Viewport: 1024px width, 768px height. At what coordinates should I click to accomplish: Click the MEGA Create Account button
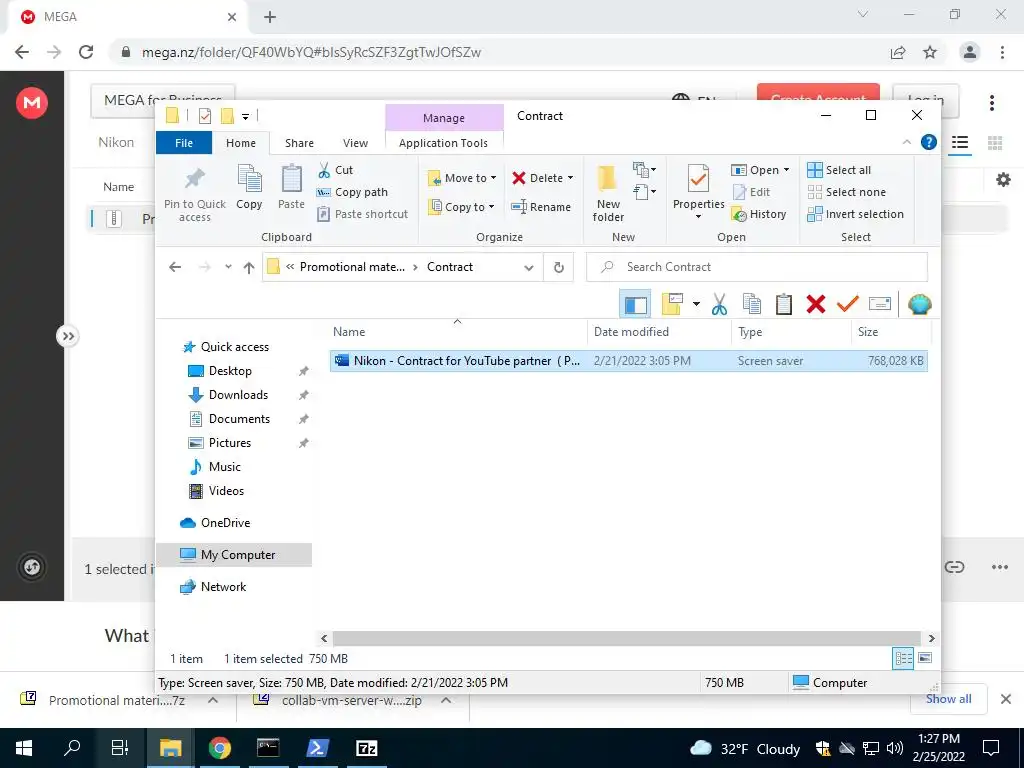[x=818, y=93]
